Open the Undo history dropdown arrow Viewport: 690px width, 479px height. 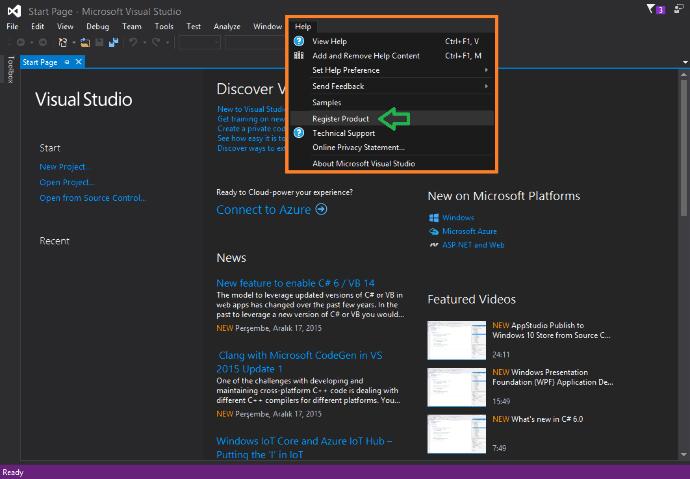point(144,43)
